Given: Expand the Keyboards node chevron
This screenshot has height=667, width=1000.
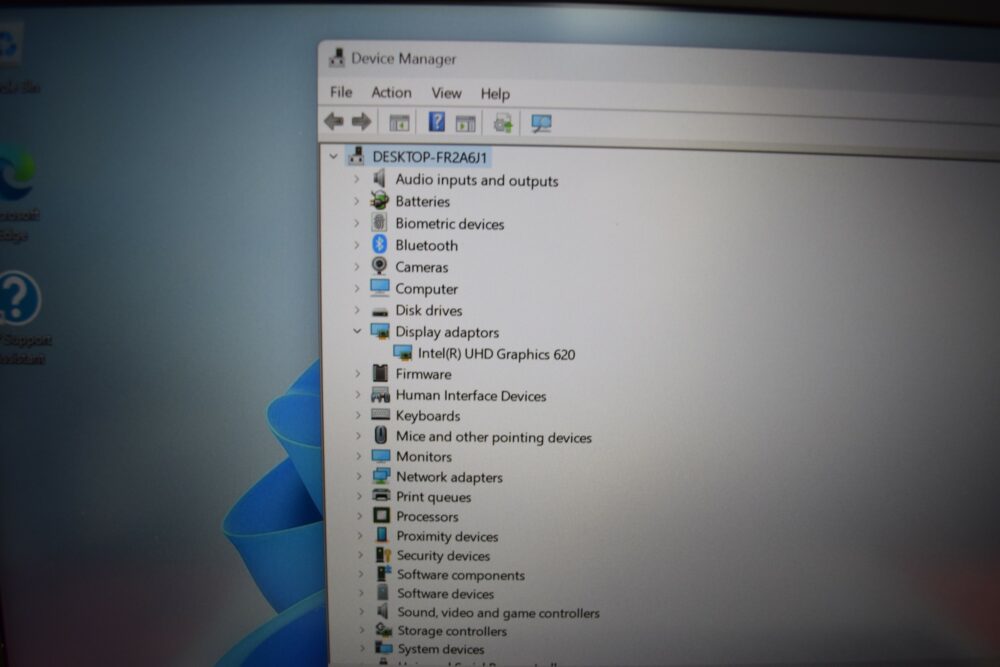Looking at the screenshot, I should click(358, 415).
